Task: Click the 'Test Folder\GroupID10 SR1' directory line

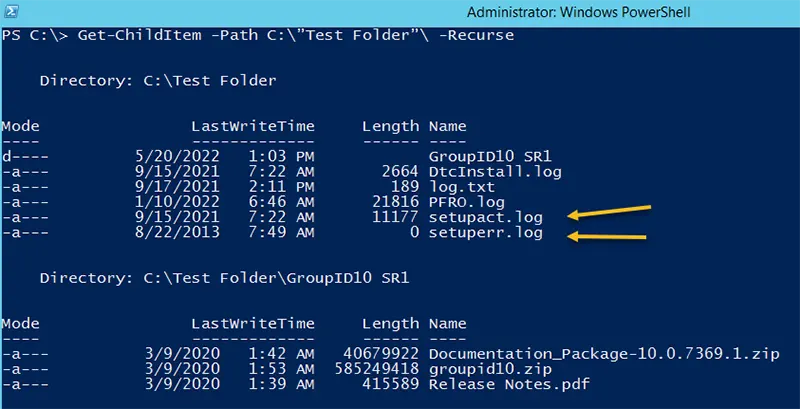Action: pyautogui.click(x=224, y=278)
